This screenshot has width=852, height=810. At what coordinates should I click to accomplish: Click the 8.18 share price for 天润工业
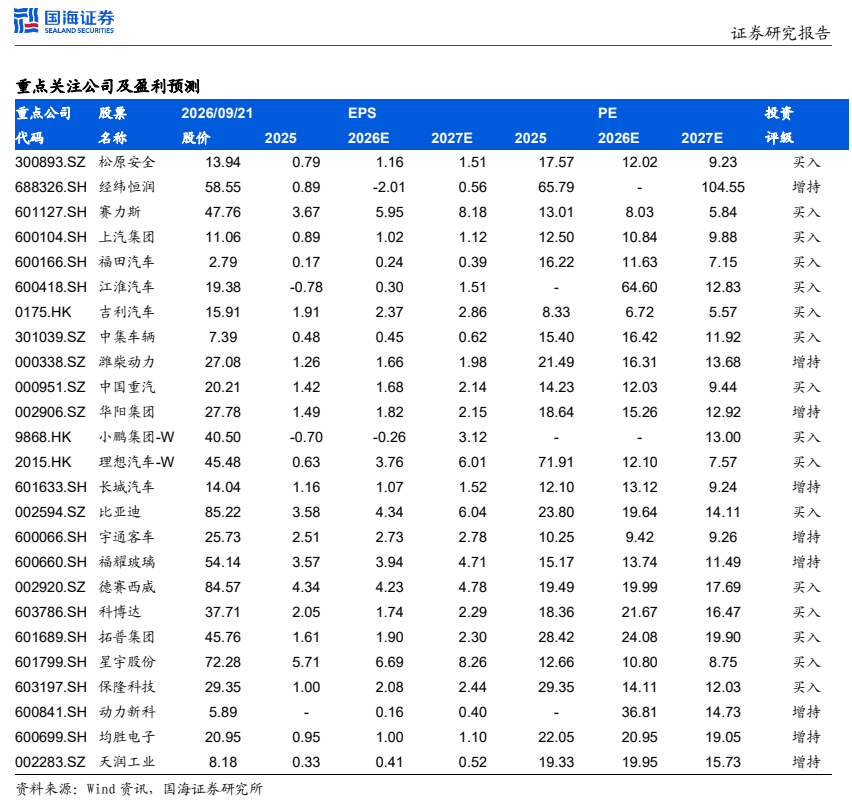(223, 762)
